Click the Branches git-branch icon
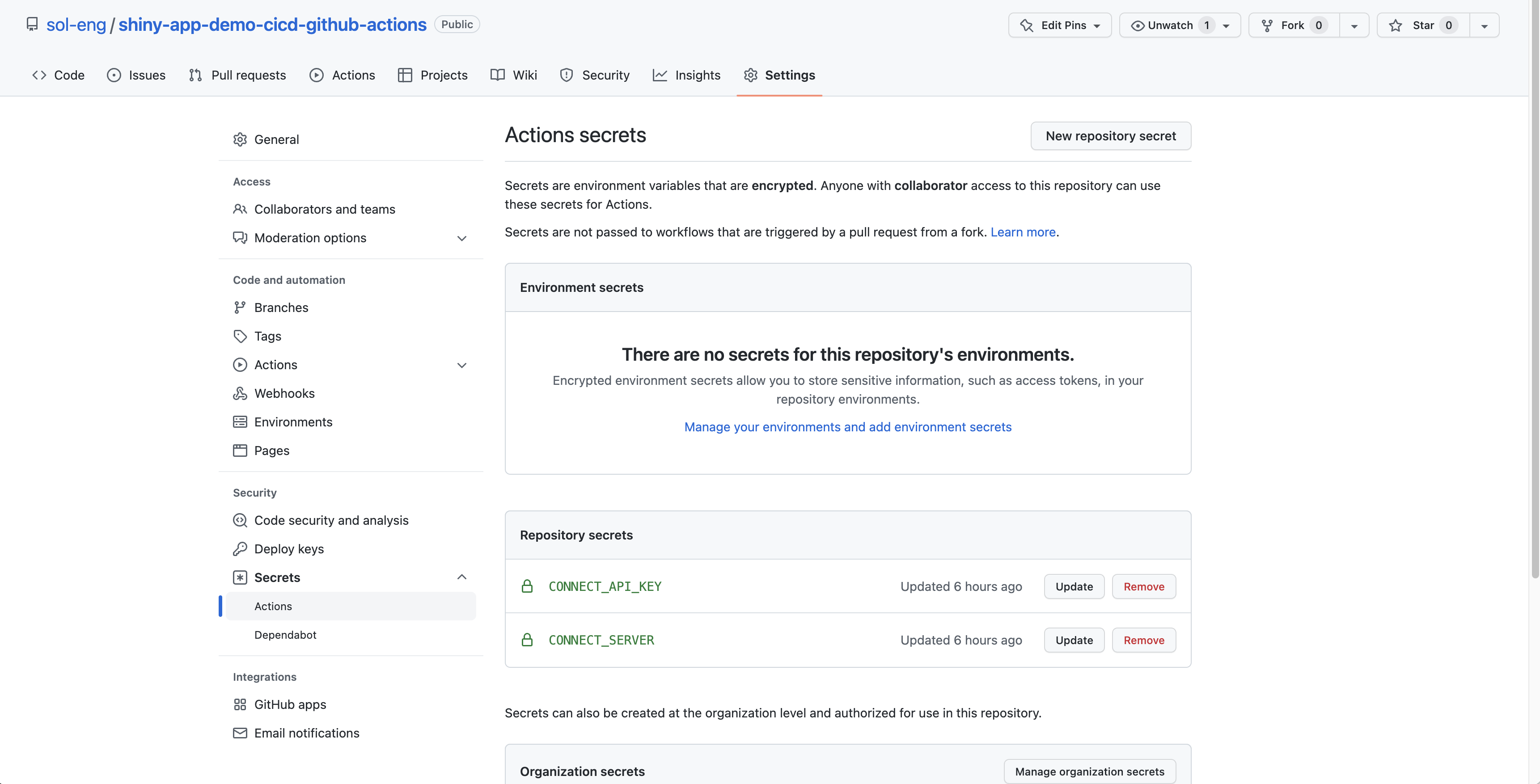1540x784 pixels. (240, 307)
